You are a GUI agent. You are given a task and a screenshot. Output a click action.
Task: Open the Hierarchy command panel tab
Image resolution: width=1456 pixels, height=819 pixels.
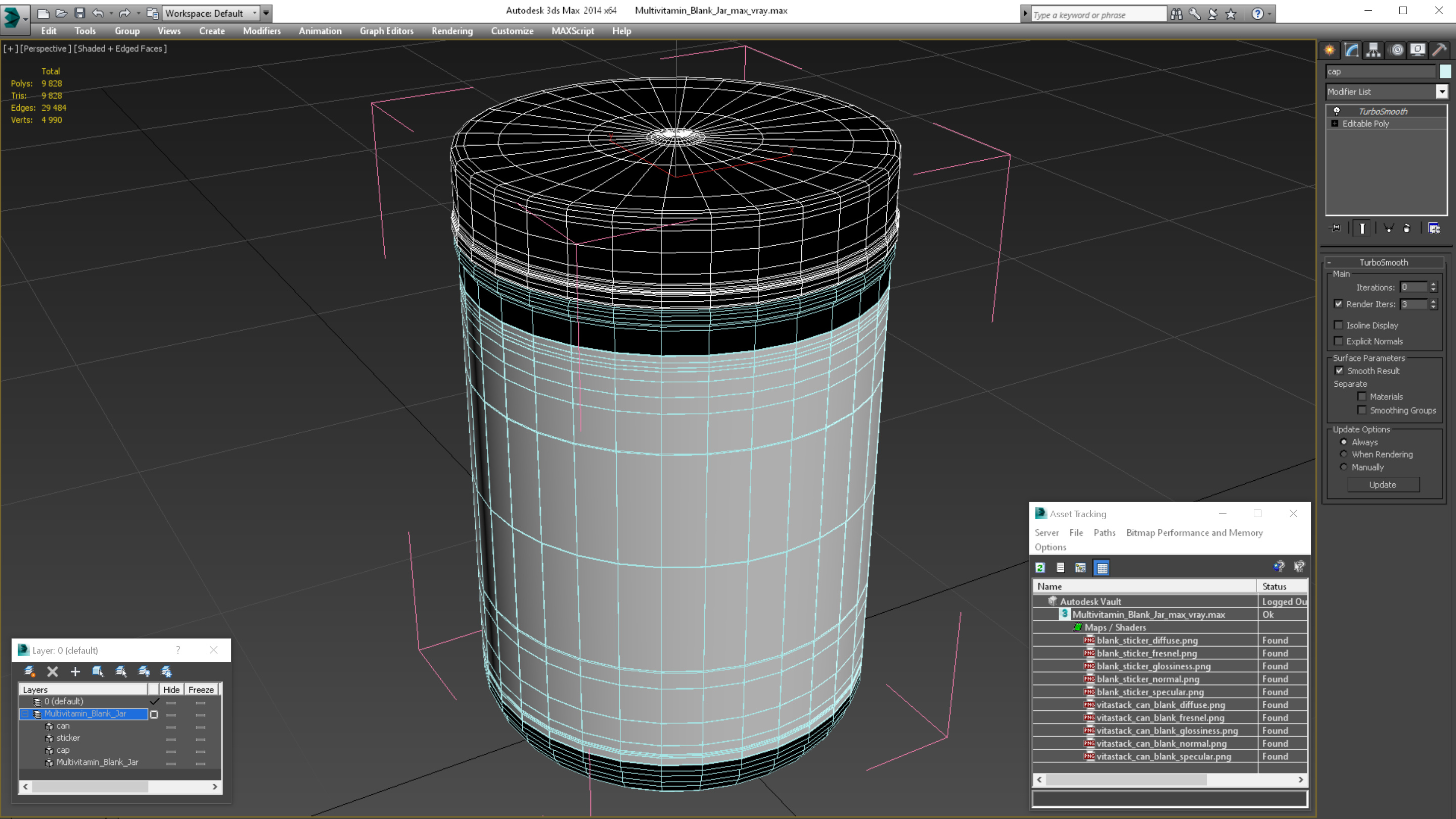click(1374, 51)
